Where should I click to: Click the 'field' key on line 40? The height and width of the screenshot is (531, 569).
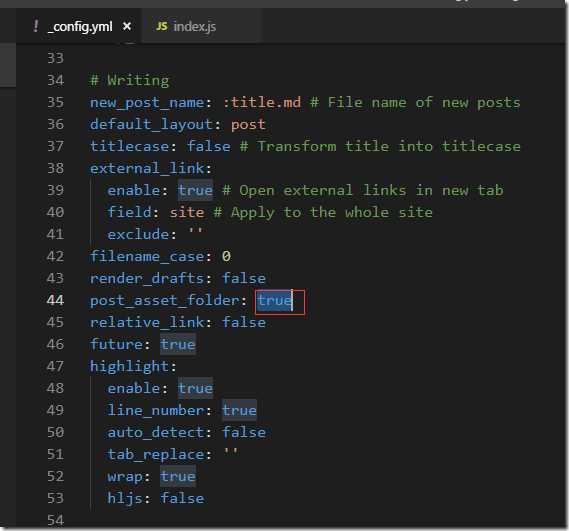click(130, 212)
